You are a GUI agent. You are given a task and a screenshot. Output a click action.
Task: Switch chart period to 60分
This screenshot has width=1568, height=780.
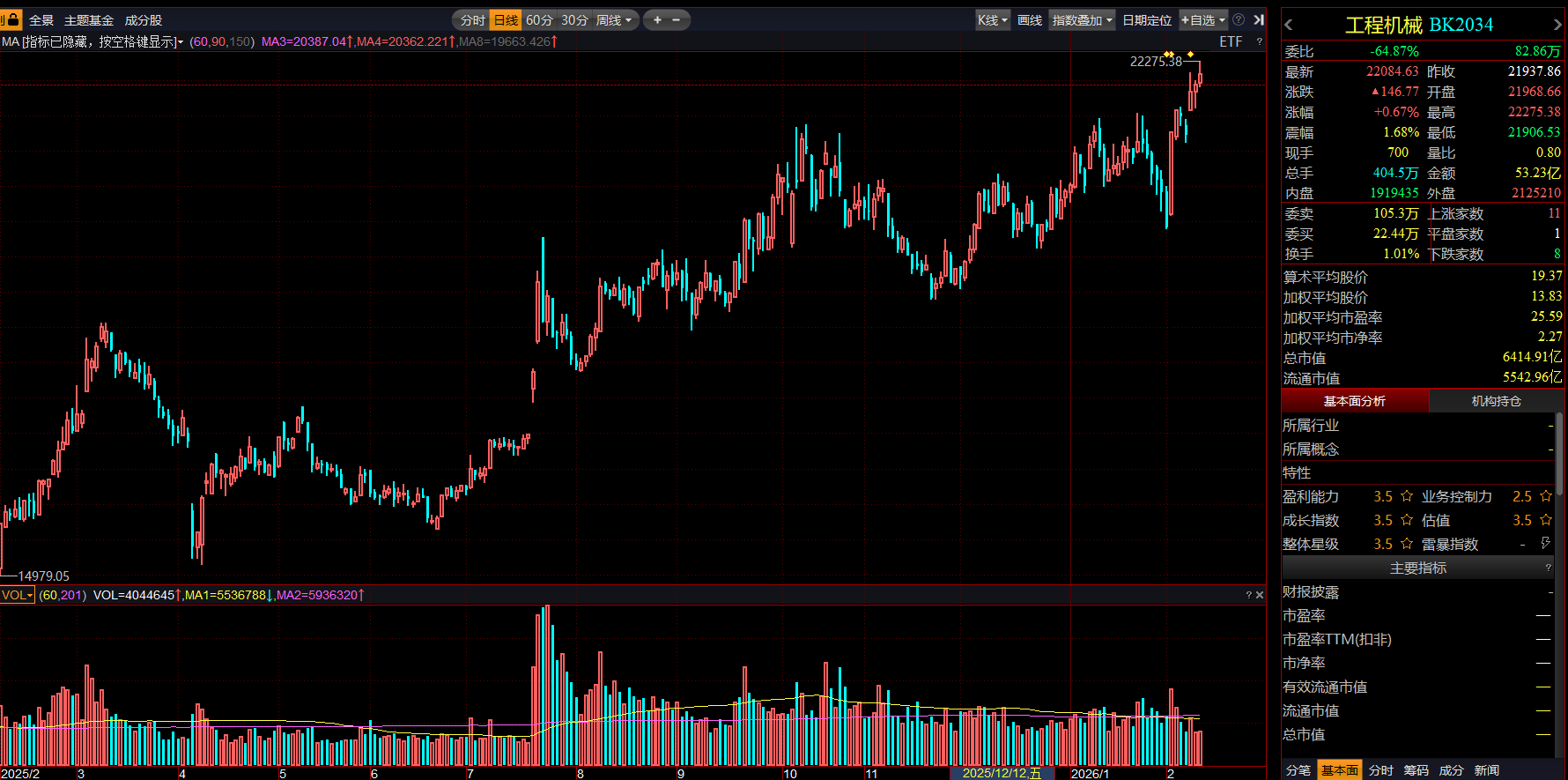tap(539, 19)
